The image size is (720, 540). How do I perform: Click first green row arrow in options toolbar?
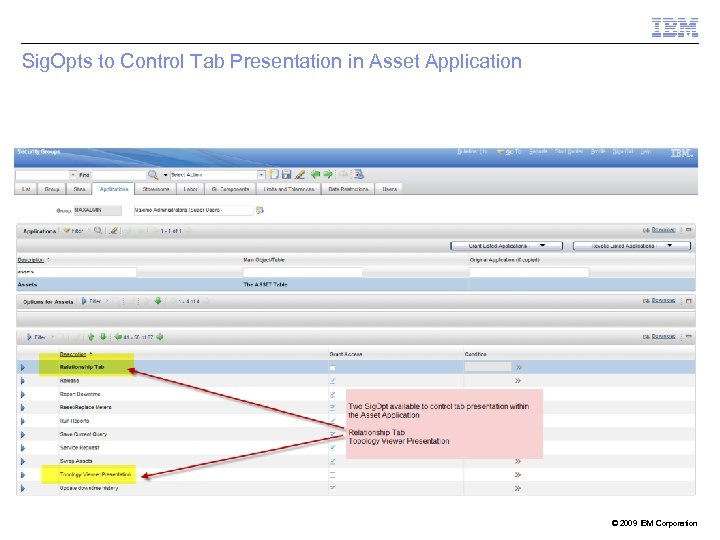click(91, 337)
